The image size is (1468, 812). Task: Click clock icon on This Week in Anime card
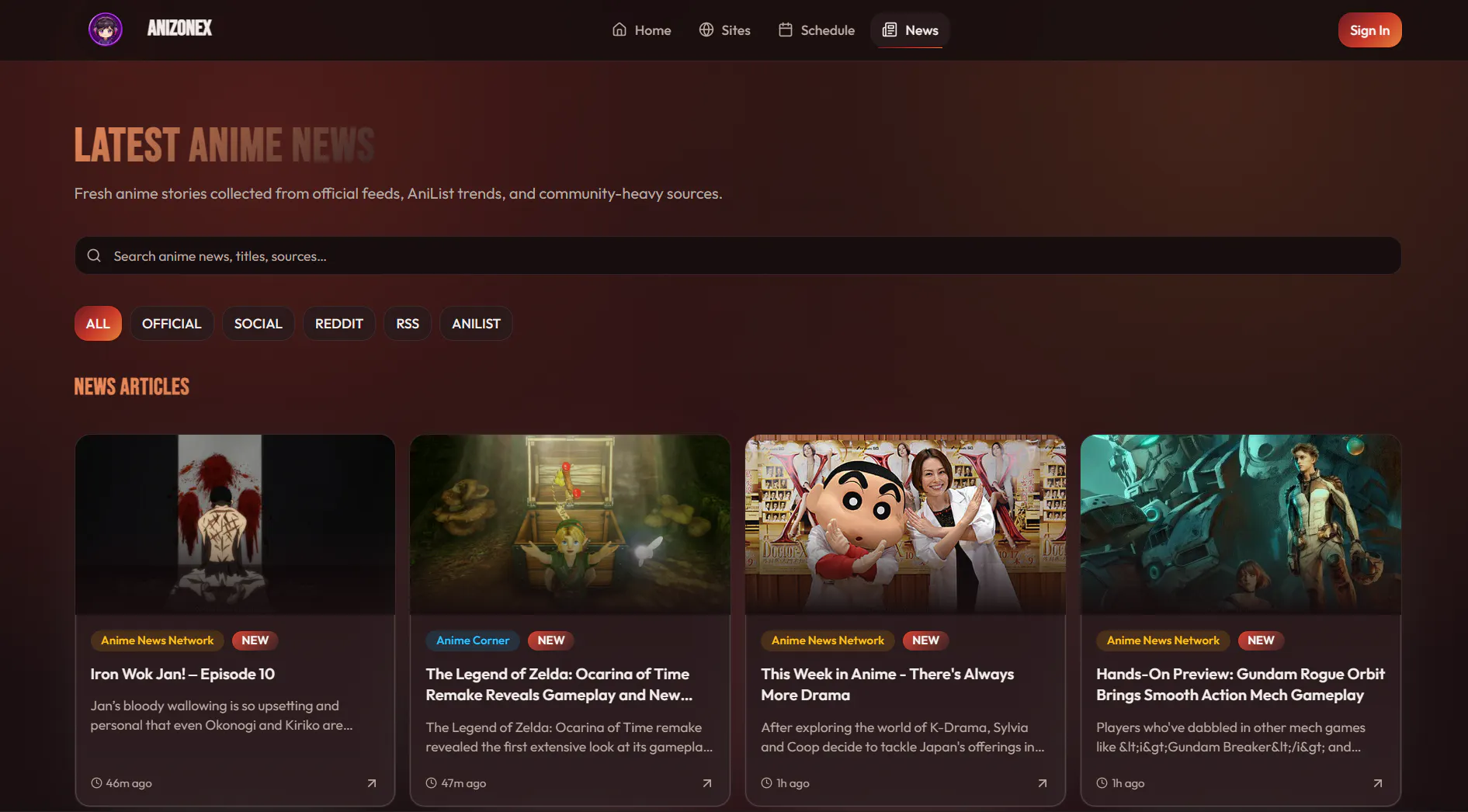[x=767, y=783]
